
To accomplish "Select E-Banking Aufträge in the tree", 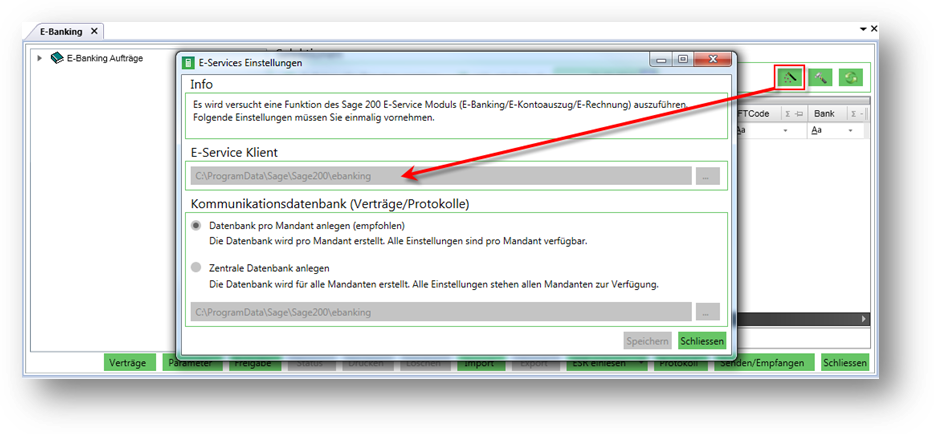I will pyautogui.click(x=104, y=58).
